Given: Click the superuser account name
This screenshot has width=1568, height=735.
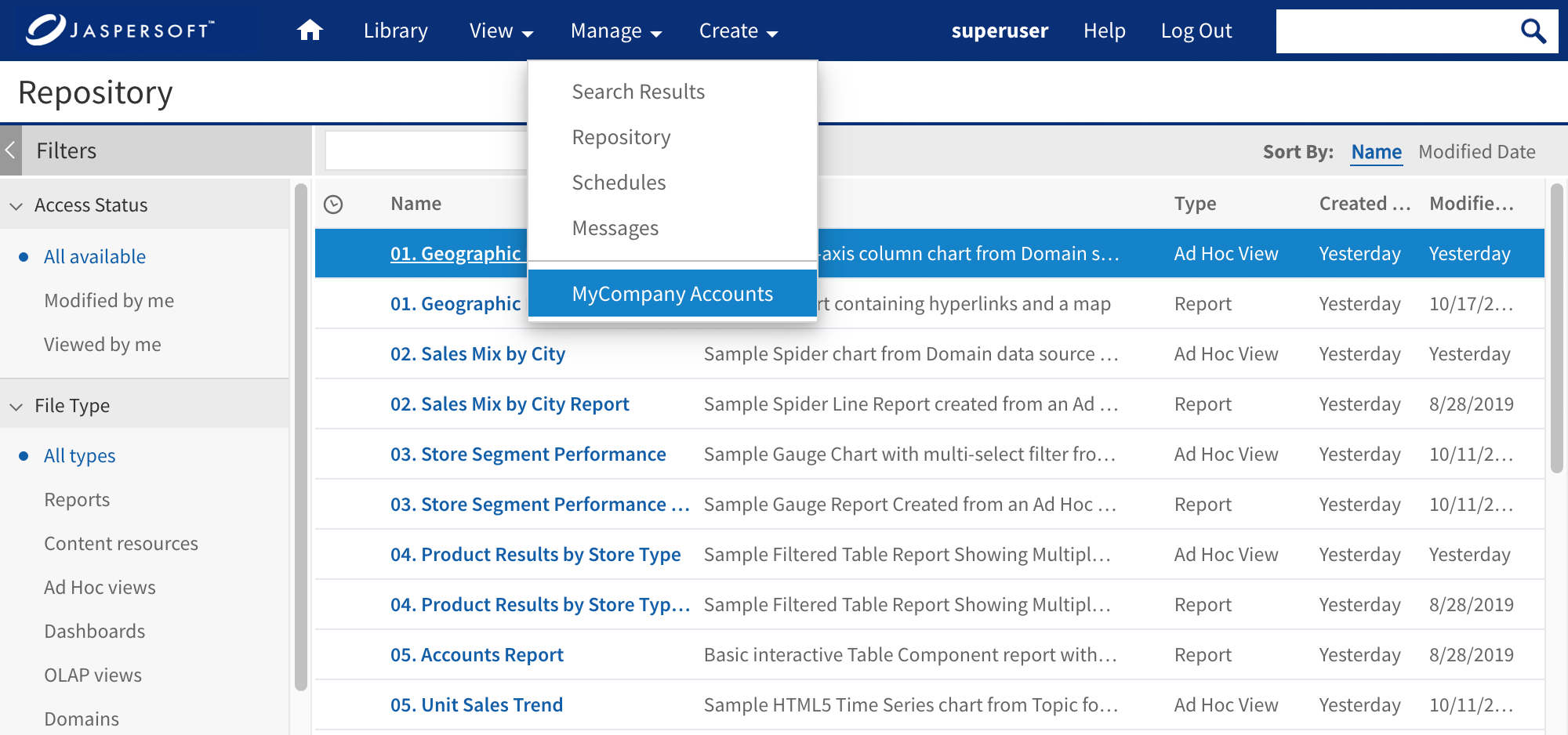Looking at the screenshot, I should coord(1000,31).
